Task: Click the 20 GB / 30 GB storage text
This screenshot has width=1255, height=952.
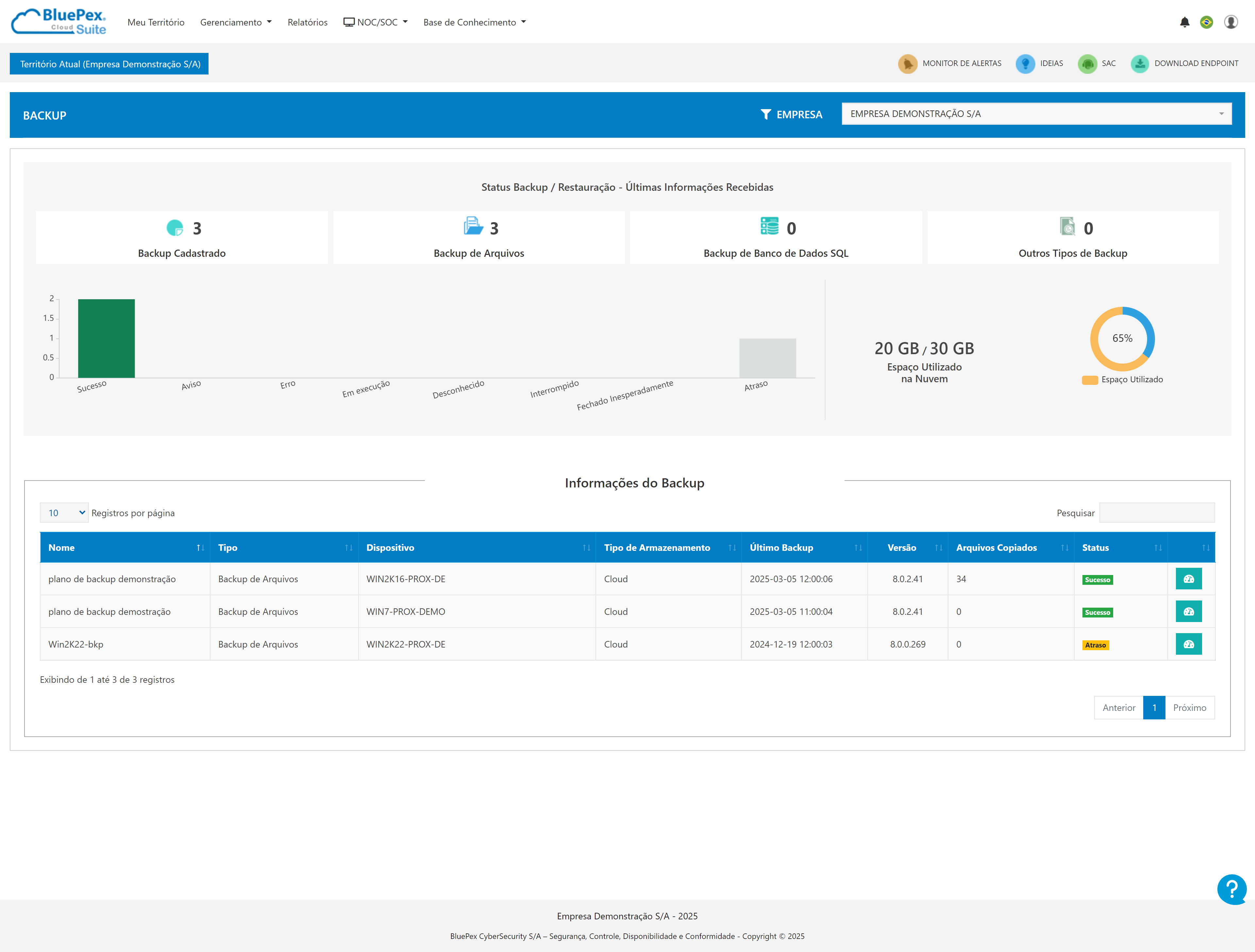Action: (x=924, y=348)
